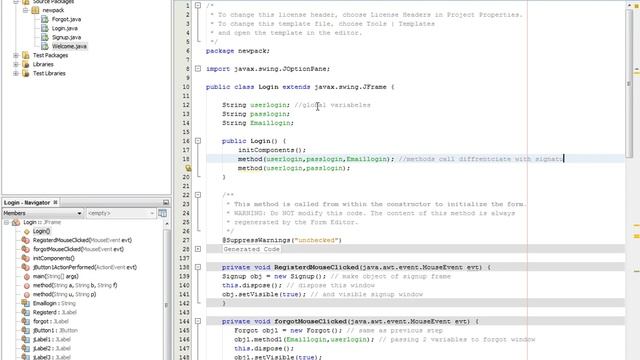The height and width of the screenshot is (360, 640).
Task: Expand the Libraries node
Action: [x=16, y=64]
